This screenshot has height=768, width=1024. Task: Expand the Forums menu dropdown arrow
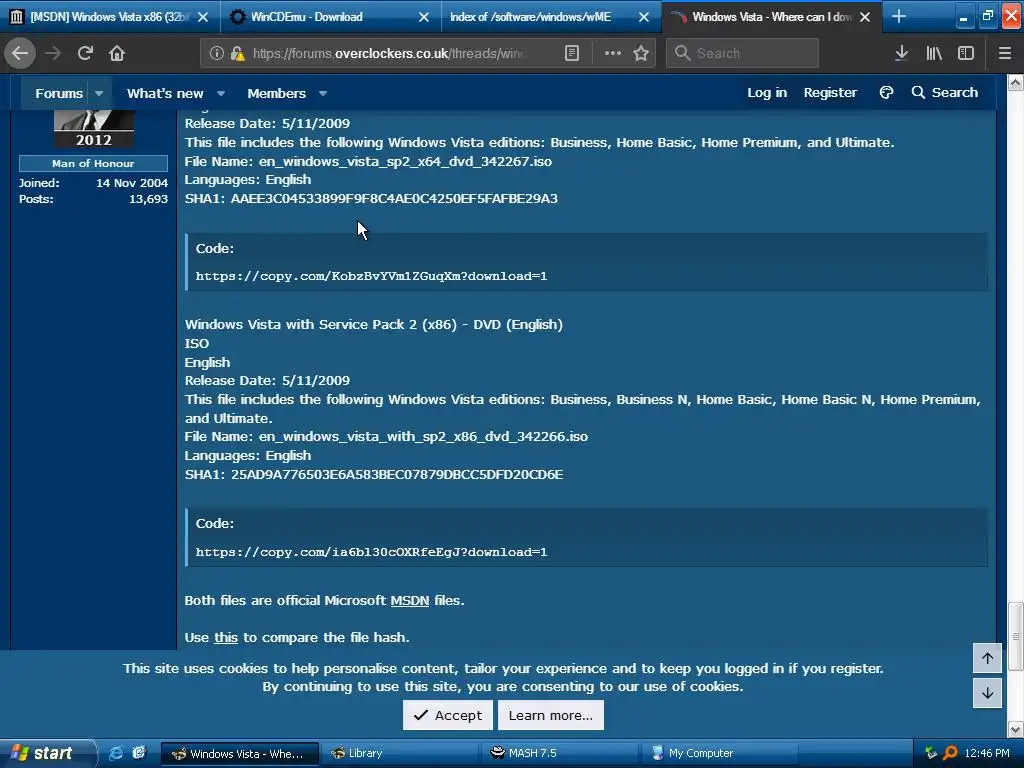99,93
